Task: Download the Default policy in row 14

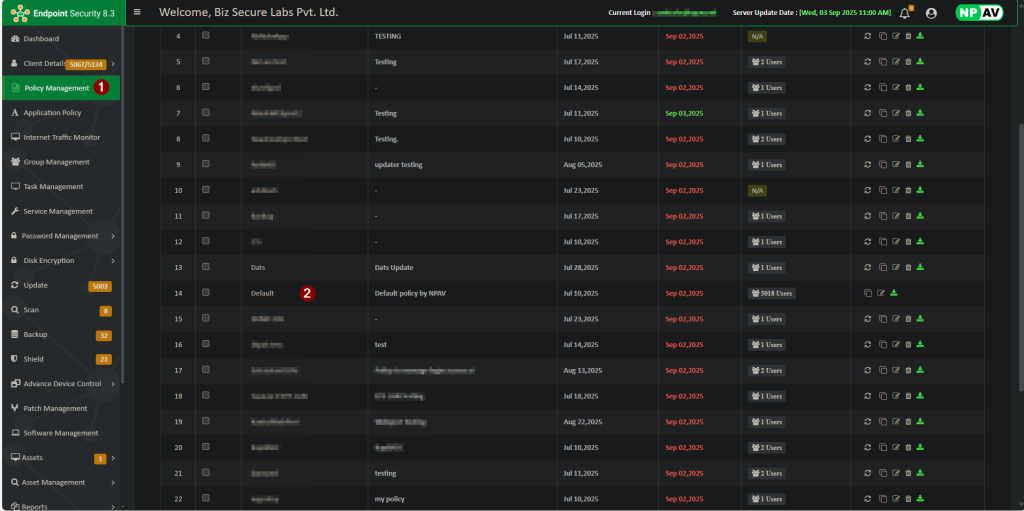Action: tap(893, 293)
